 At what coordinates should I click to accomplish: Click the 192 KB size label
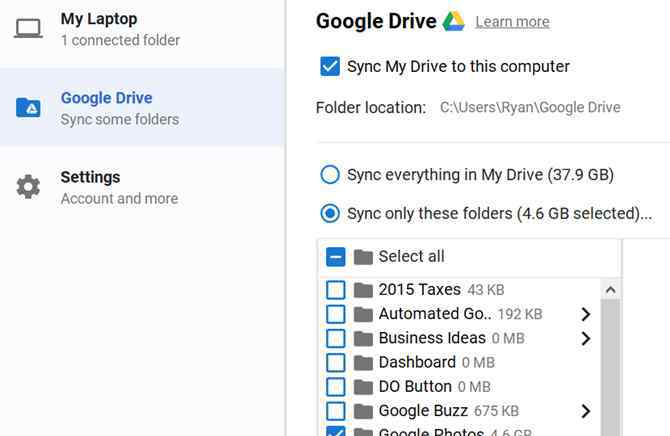click(x=520, y=315)
